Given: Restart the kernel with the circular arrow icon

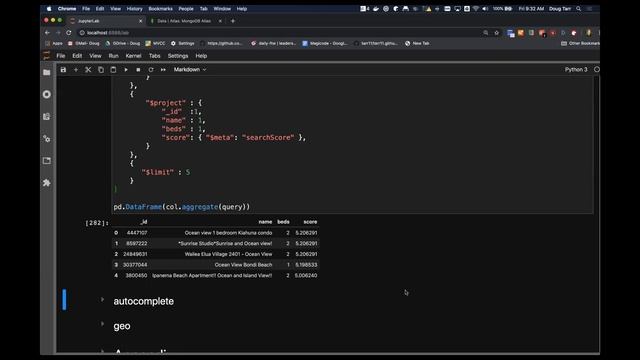Looking at the screenshot, I should coord(151,70).
